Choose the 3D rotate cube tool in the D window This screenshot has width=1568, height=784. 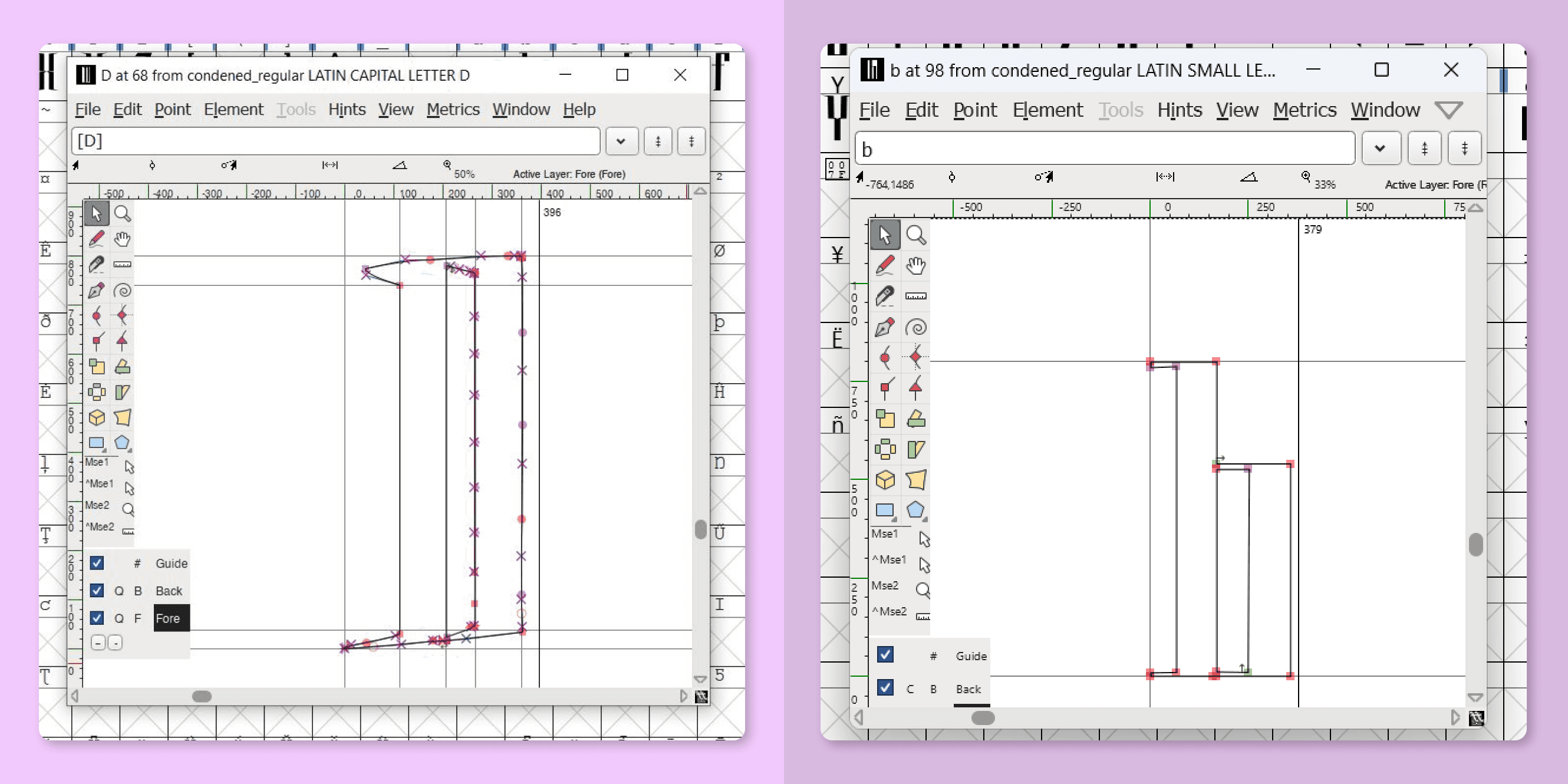pyautogui.click(x=96, y=417)
